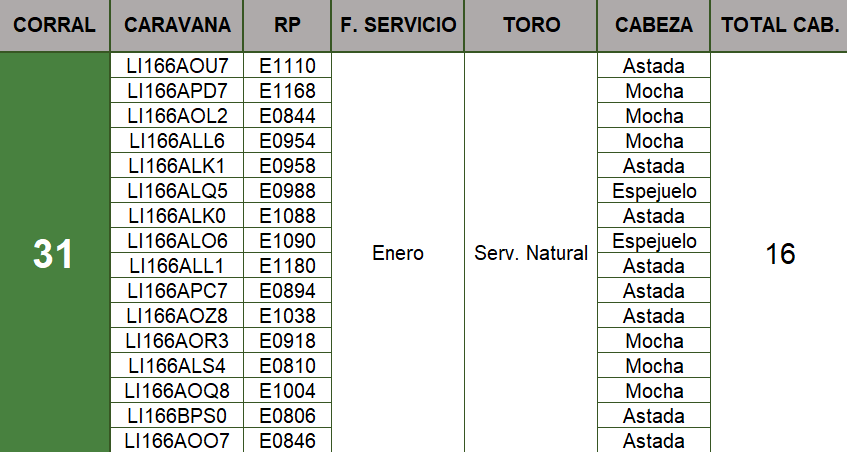
Task: Select RP cell E0846
Action: click(287, 440)
